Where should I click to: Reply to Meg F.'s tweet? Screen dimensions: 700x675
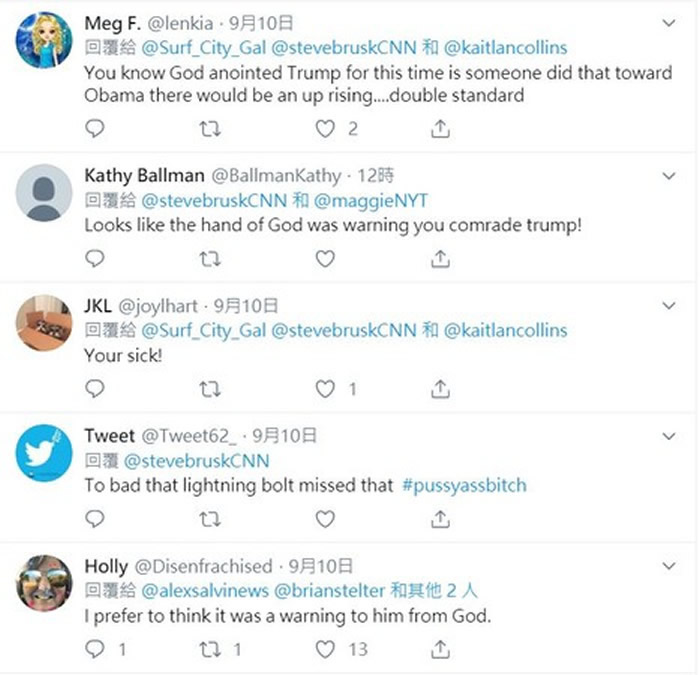tap(94, 128)
